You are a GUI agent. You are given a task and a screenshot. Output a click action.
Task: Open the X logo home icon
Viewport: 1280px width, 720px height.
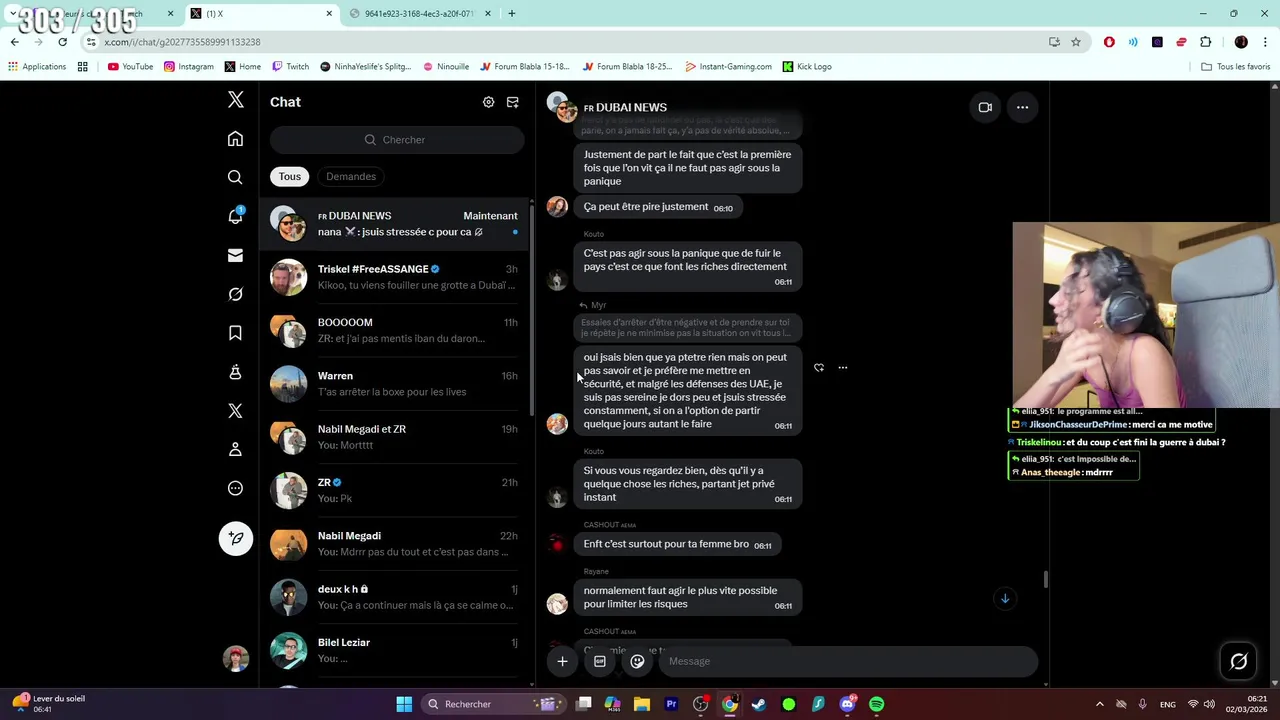[236, 99]
